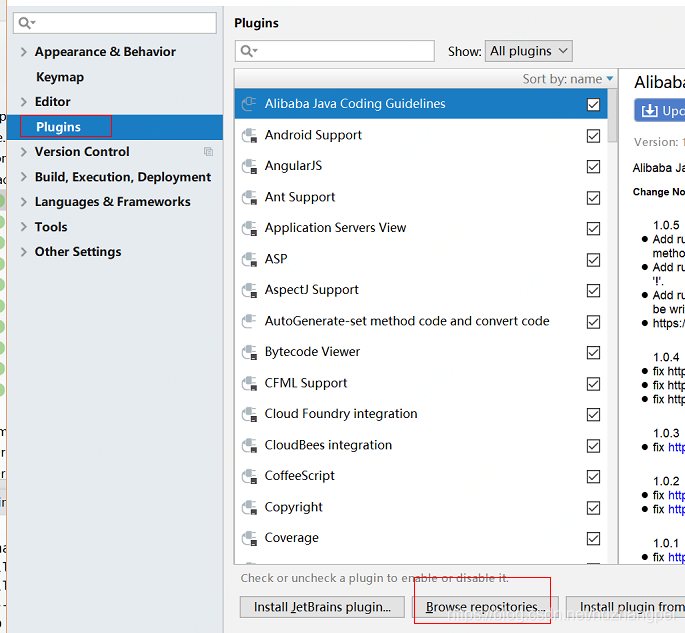Click the AspectJ Support plugin icon
The height and width of the screenshot is (633, 685).
coord(249,291)
